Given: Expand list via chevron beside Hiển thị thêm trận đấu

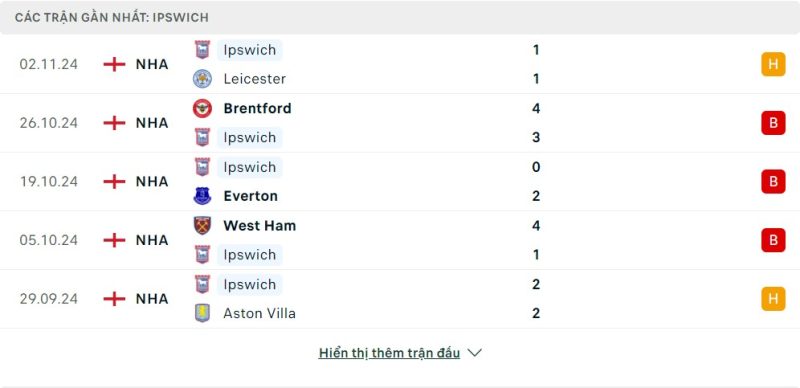Looking at the screenshot, I should [474, 353].
